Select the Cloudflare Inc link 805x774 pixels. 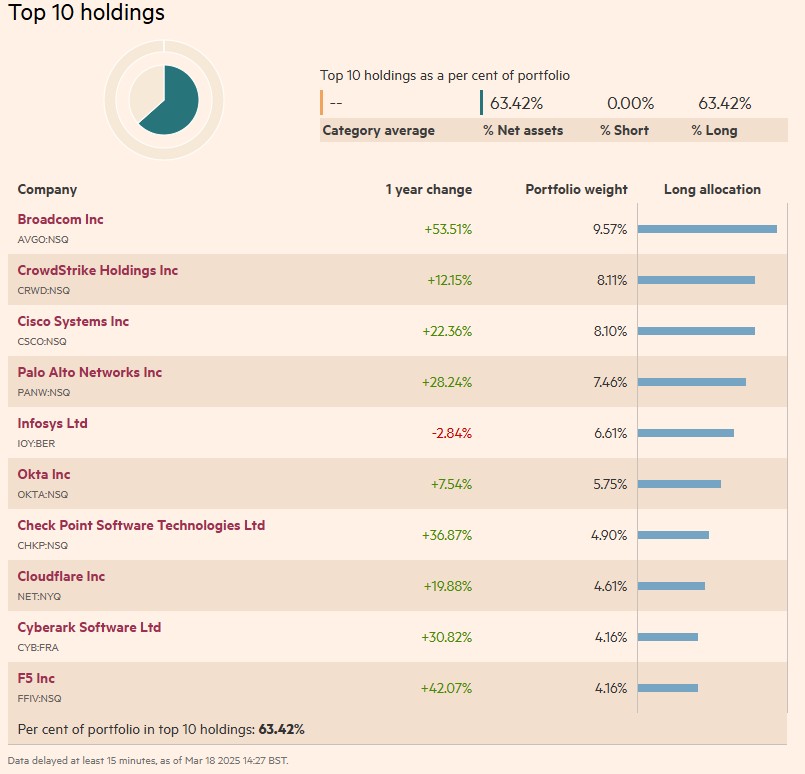(x=61, y=576)
